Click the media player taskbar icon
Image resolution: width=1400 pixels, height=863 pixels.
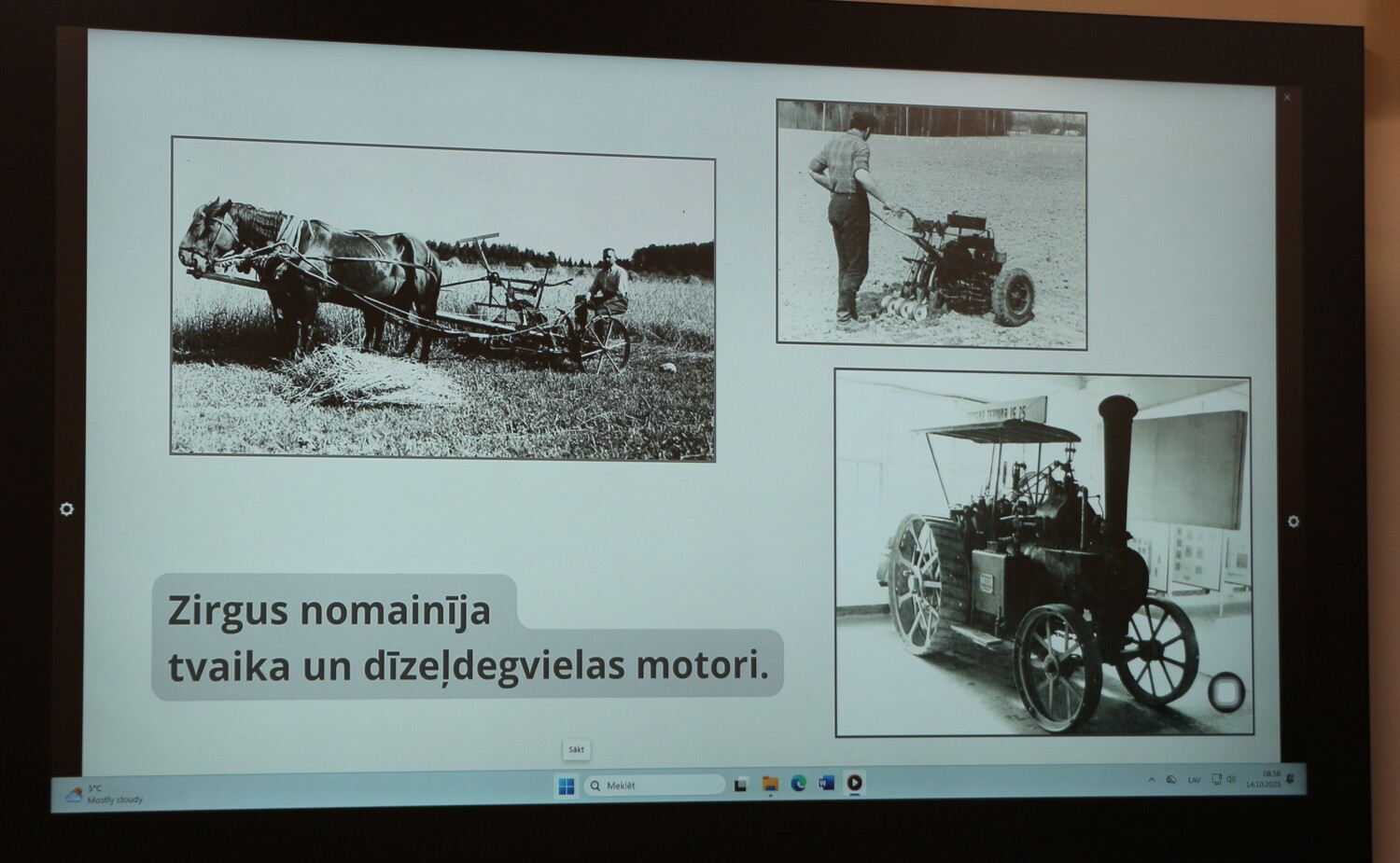(854, 783)
